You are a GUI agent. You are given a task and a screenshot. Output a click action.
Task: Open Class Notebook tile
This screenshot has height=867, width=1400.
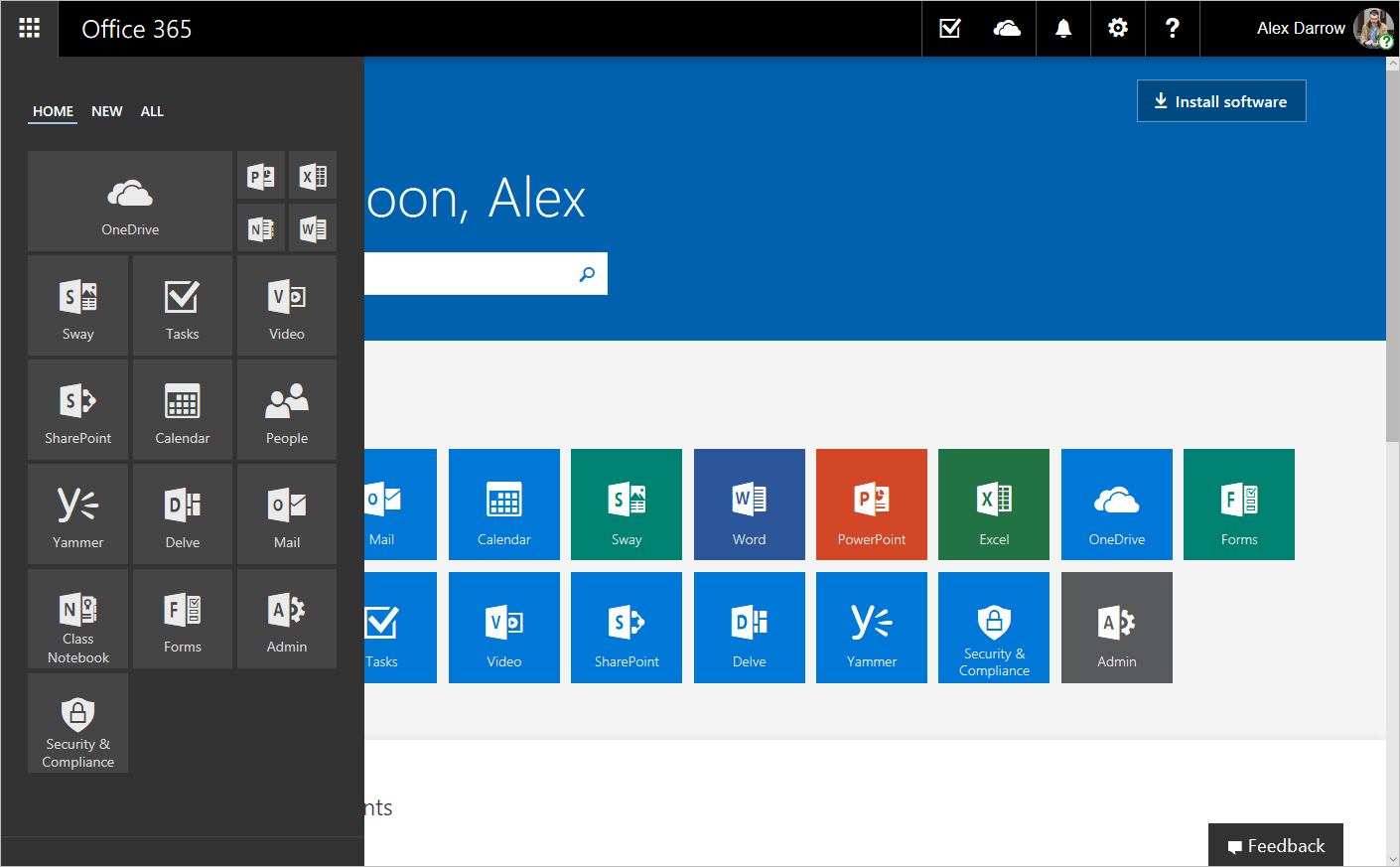tap(77, 619)
